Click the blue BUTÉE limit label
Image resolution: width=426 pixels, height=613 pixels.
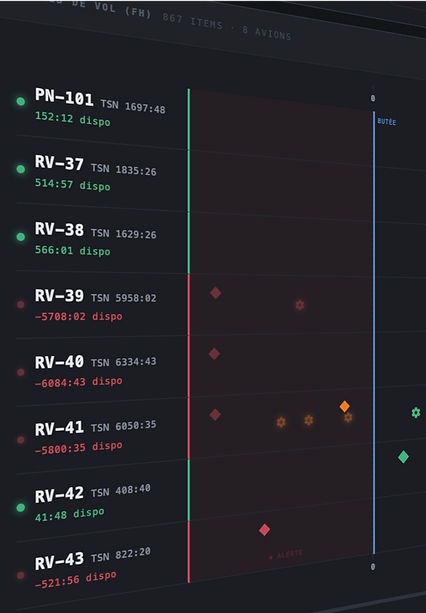click(x=387, y=122)
